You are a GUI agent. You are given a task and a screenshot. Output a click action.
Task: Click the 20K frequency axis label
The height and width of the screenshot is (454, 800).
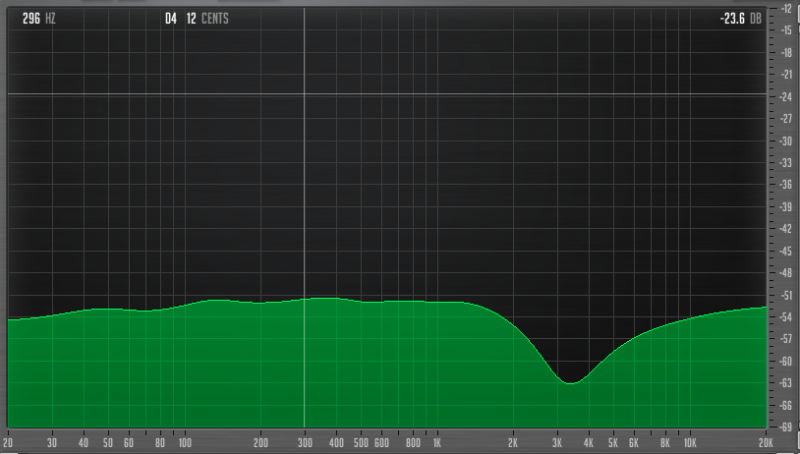point(766,442)
